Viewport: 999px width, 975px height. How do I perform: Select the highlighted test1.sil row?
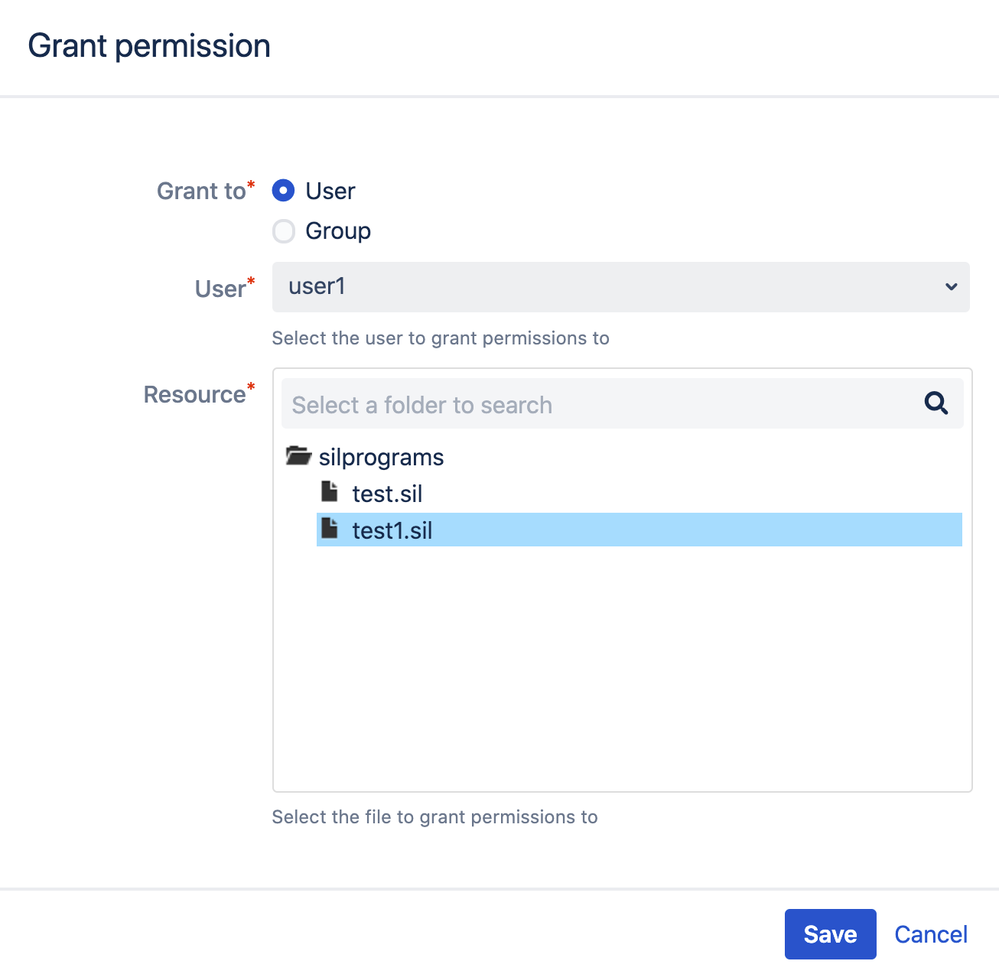pyautogui.click(x=639, y=530)
